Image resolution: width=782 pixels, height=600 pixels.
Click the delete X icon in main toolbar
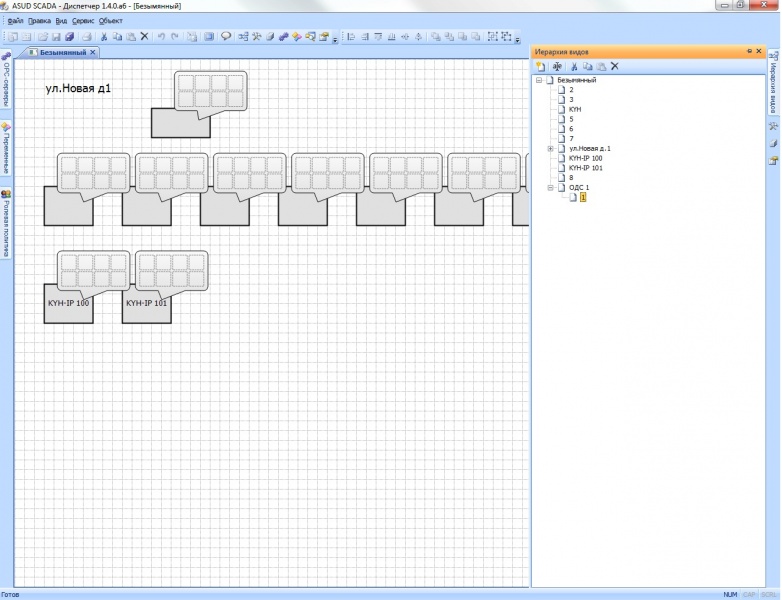point(144,37)
